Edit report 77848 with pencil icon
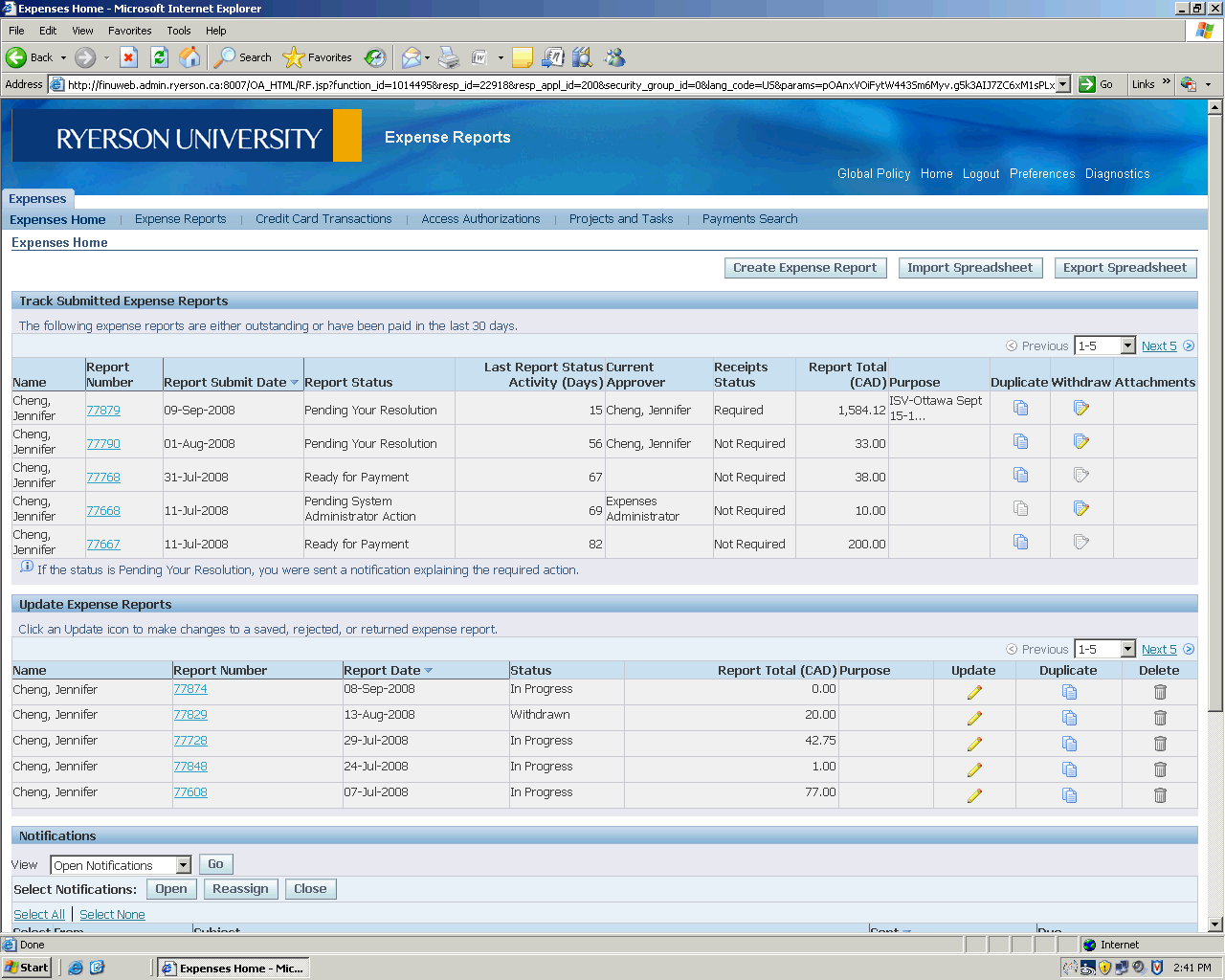The height and width of the screenshot is (980, 1225). point(974,769)
